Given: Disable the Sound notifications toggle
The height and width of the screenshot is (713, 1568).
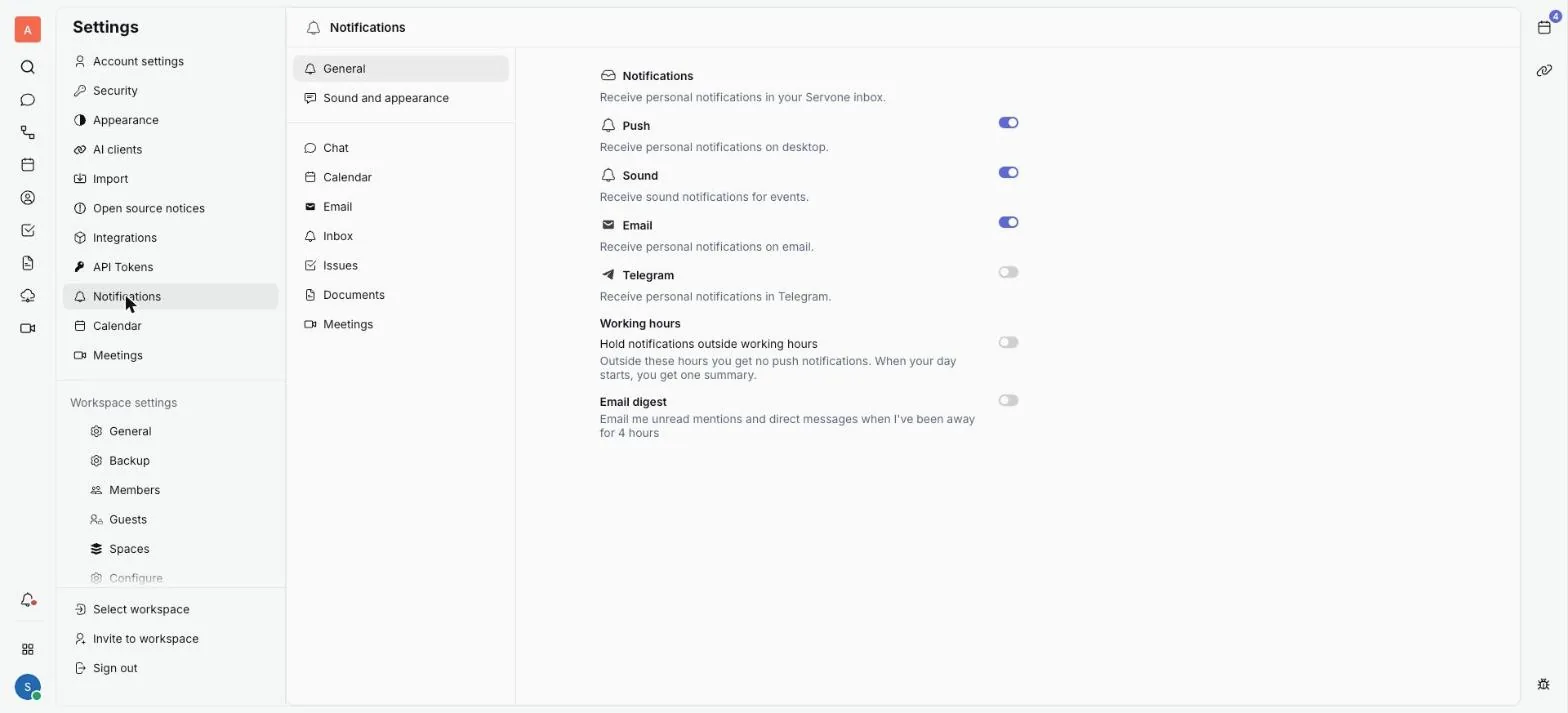Looking at the screenshot, I should (x=1008, y=173).
